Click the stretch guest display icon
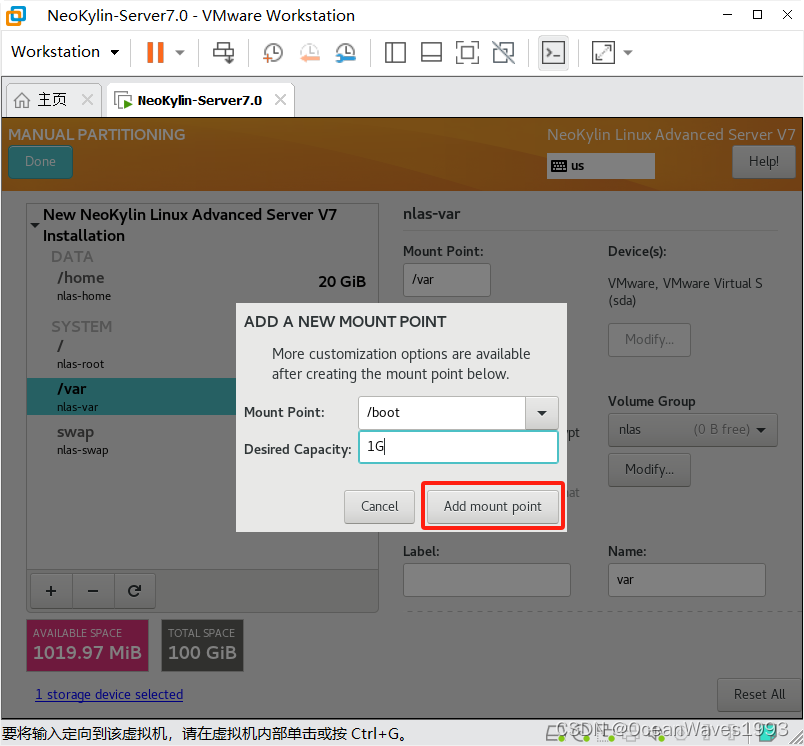 pyautogui.click(x=603, y=52)
